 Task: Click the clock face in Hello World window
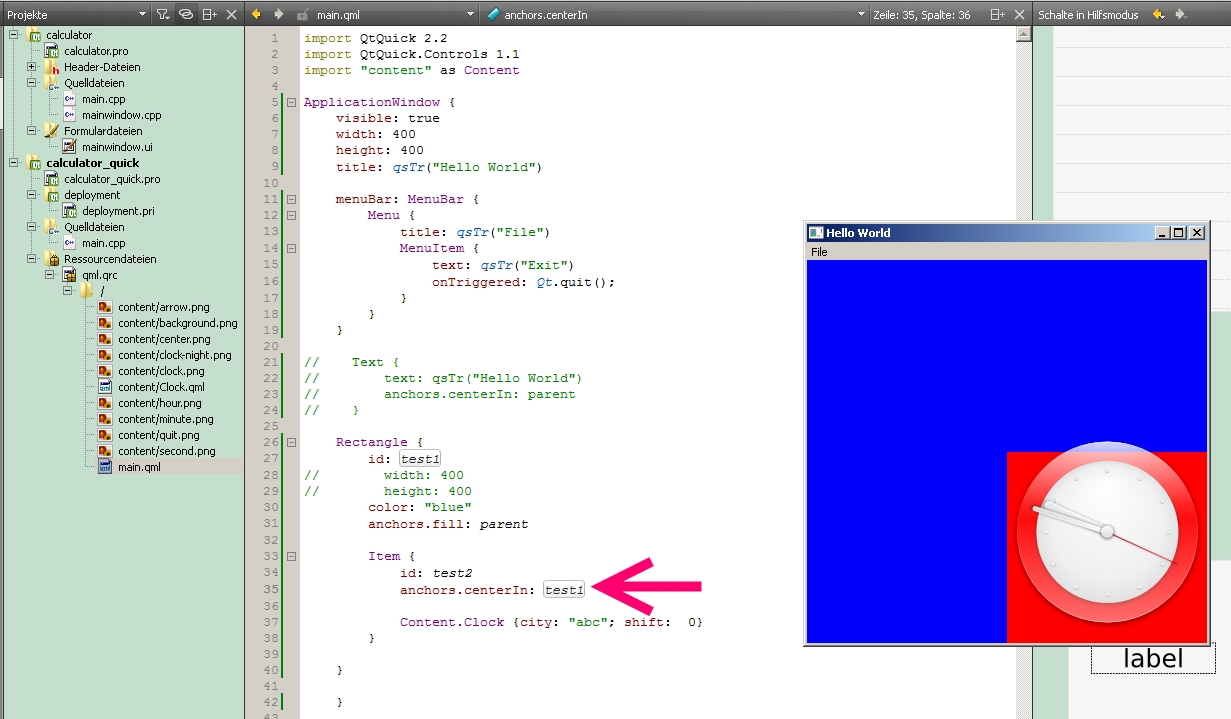pos(1106,532)
